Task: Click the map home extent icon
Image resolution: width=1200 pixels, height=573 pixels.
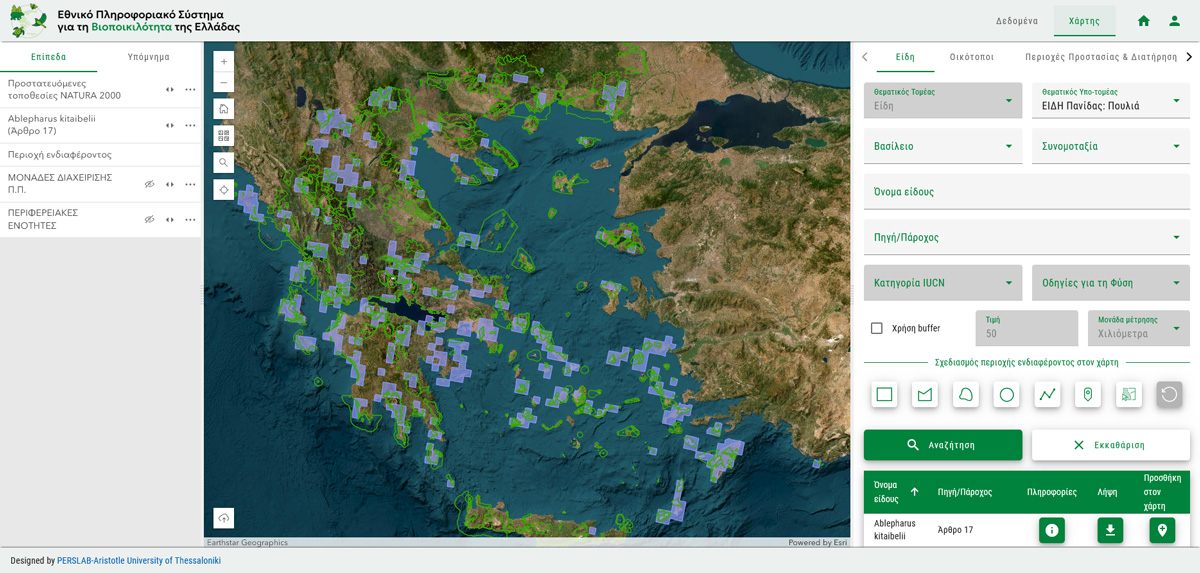Action: [224, 109]
